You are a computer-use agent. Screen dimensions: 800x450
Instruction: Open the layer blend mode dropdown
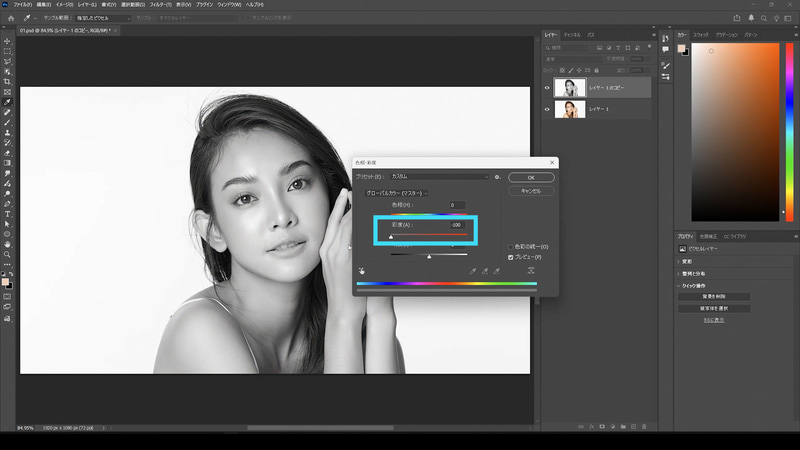pos(572,59)
